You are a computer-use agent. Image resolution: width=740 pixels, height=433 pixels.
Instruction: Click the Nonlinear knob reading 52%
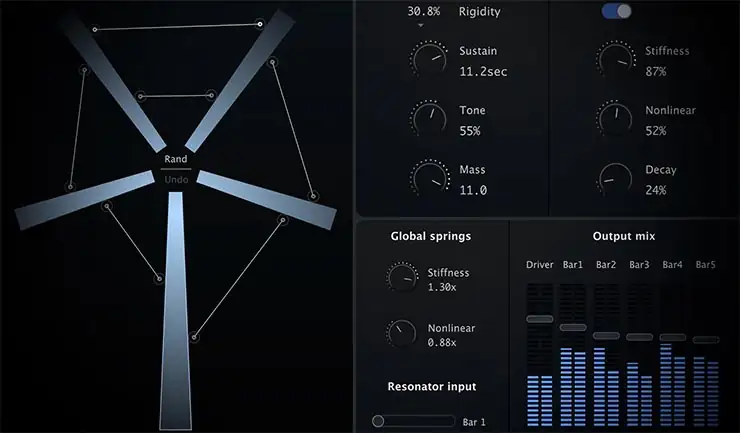click(x=615, y=119)
